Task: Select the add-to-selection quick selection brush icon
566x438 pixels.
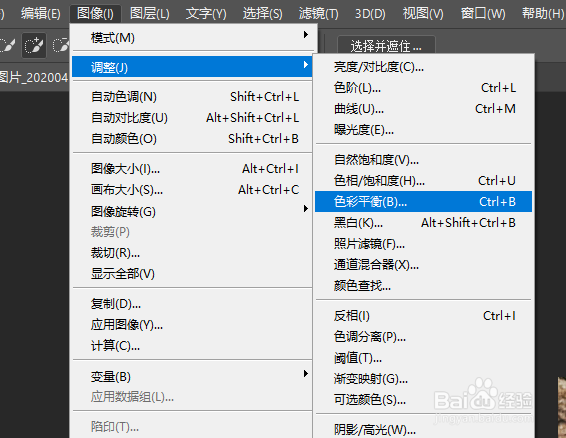Action: [x=34, y=45]
